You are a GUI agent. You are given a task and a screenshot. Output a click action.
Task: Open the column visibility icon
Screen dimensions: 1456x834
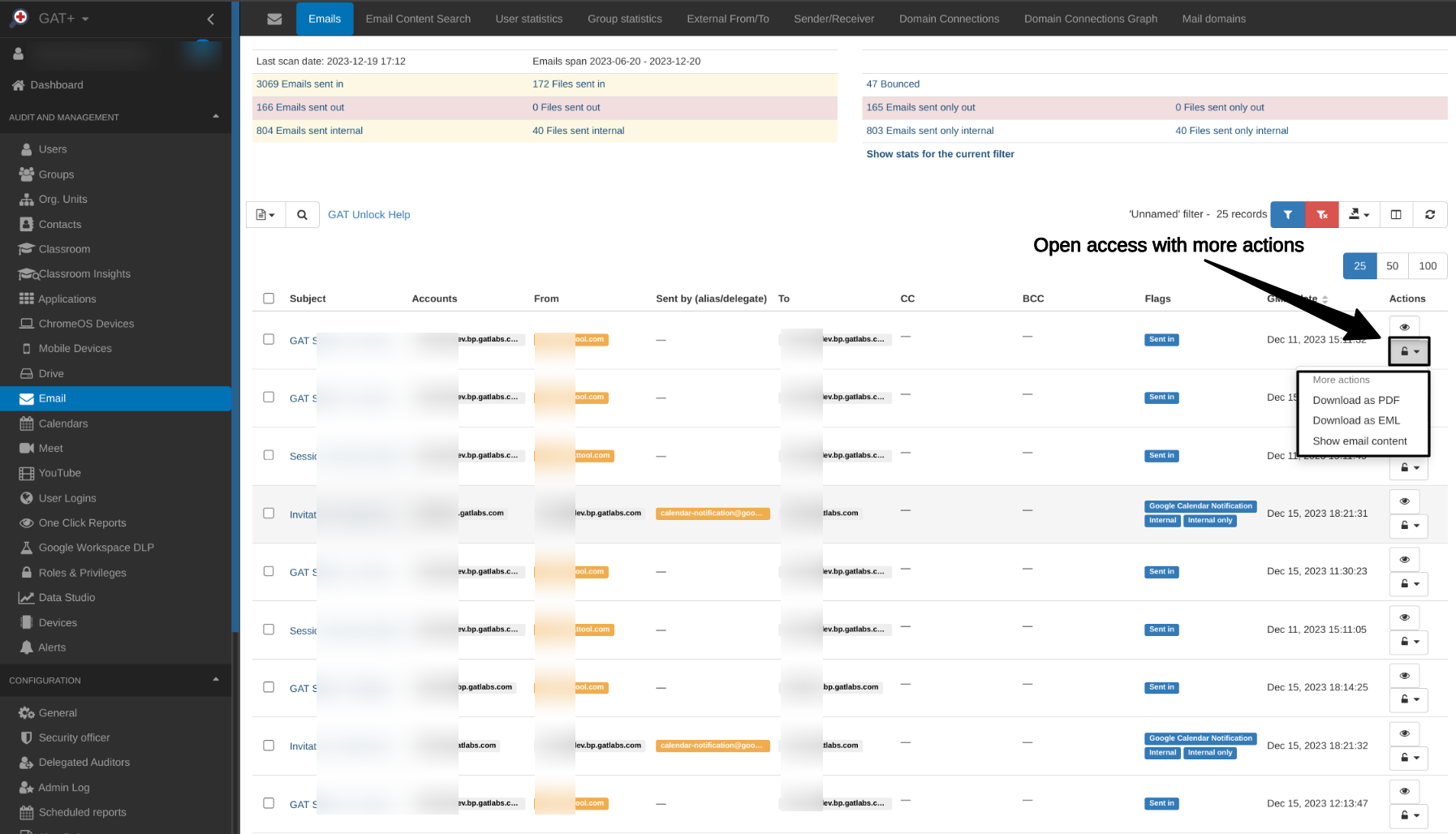[x=1396, y=215]
